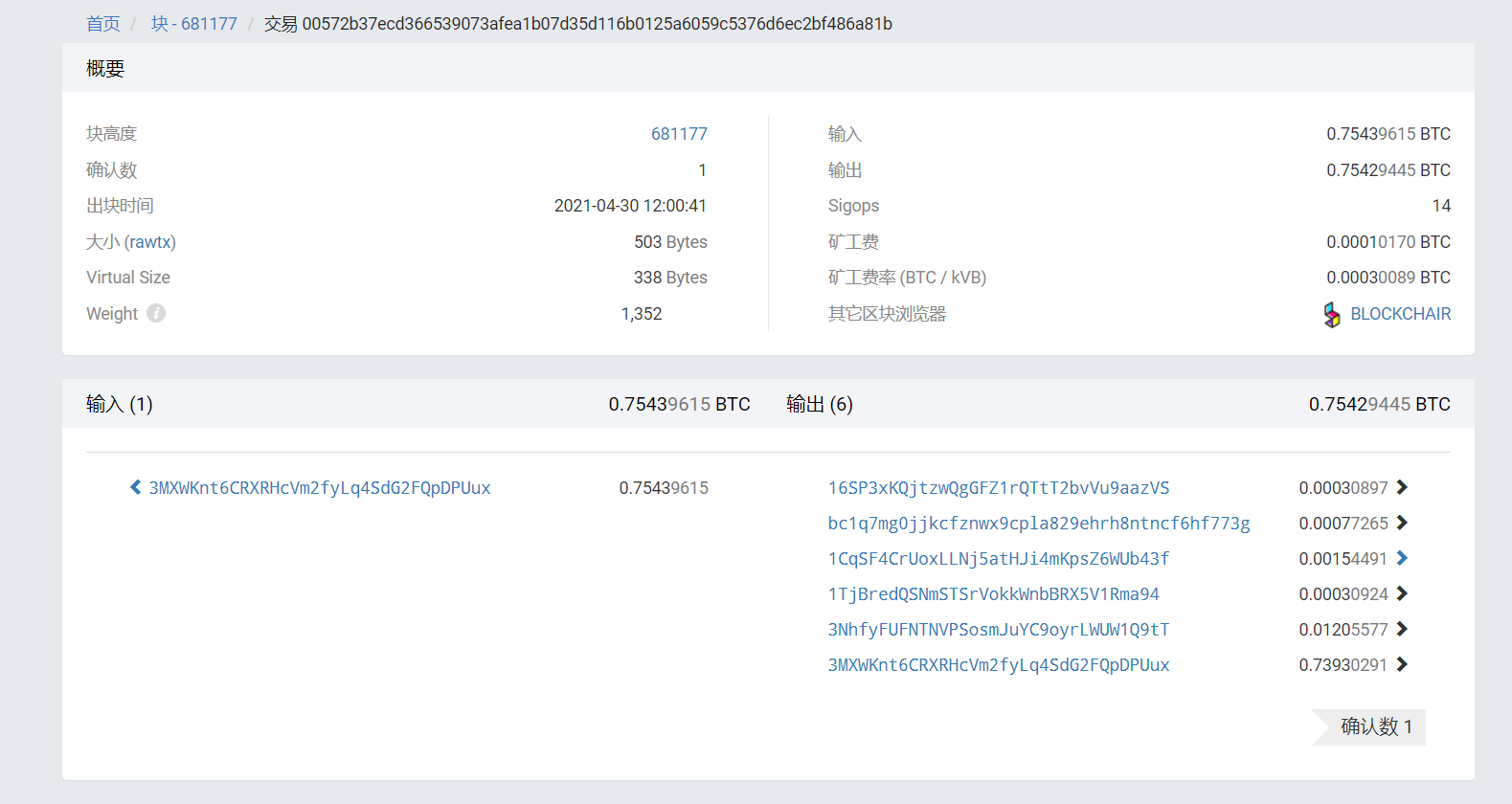This screenshot has height=804, width=1512.
Task: Click the arrow next to output 0.00030924
Action: pos(1402,593)
